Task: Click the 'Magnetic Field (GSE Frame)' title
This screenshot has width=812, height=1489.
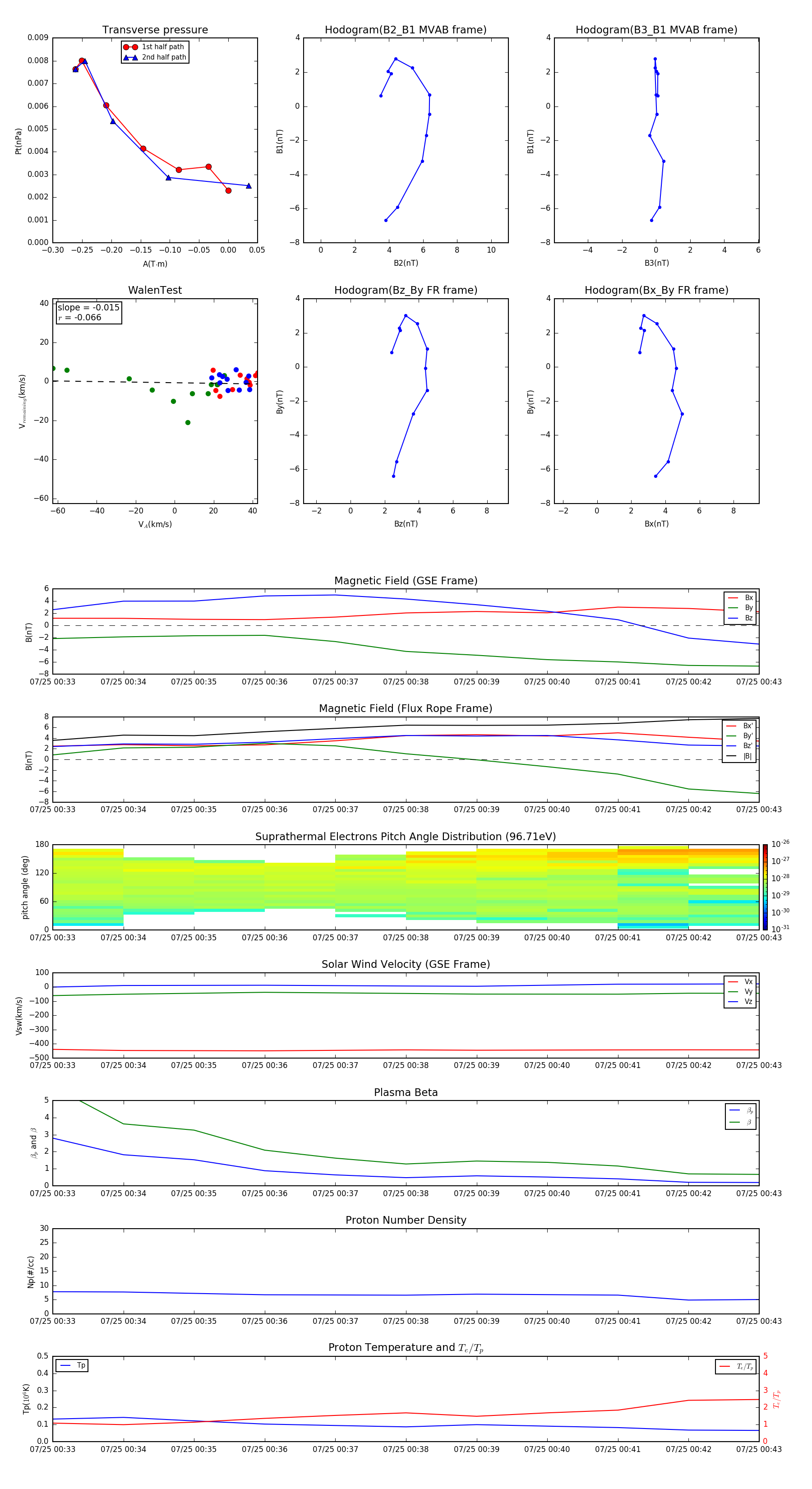Action: (x=406, y=581)
